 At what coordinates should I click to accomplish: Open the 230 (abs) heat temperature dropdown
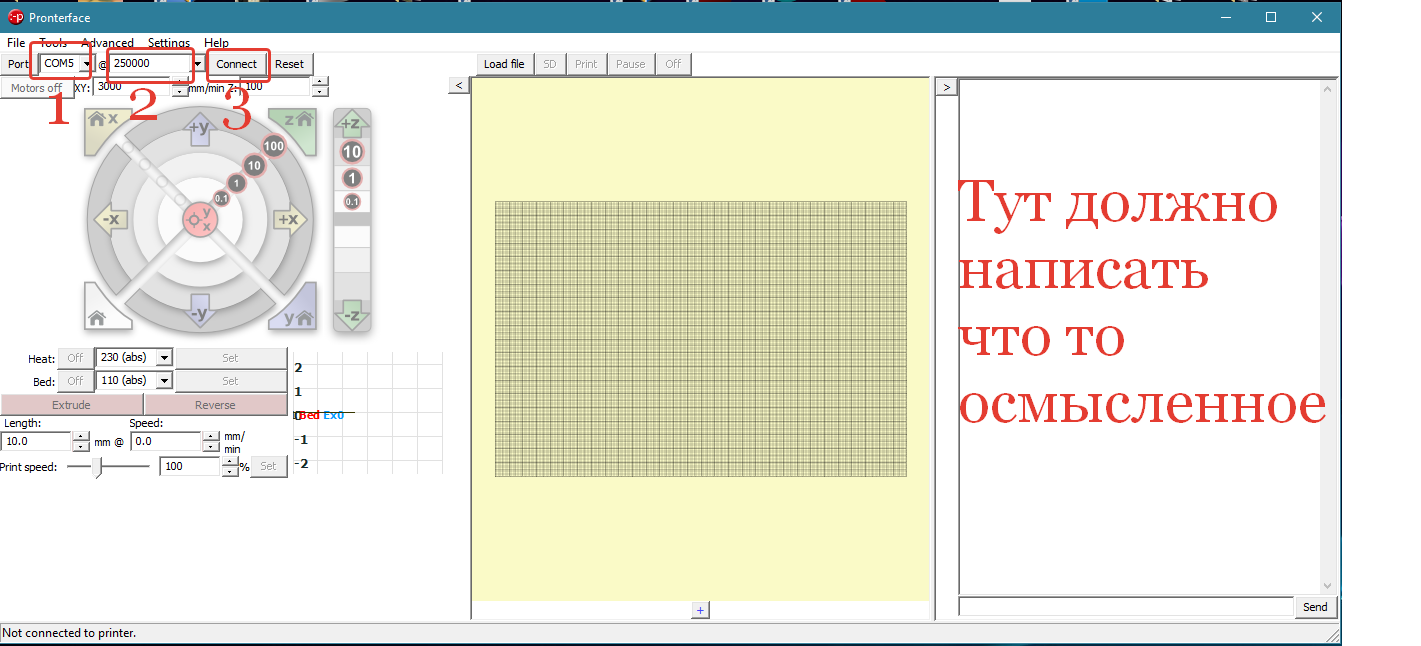165,357
